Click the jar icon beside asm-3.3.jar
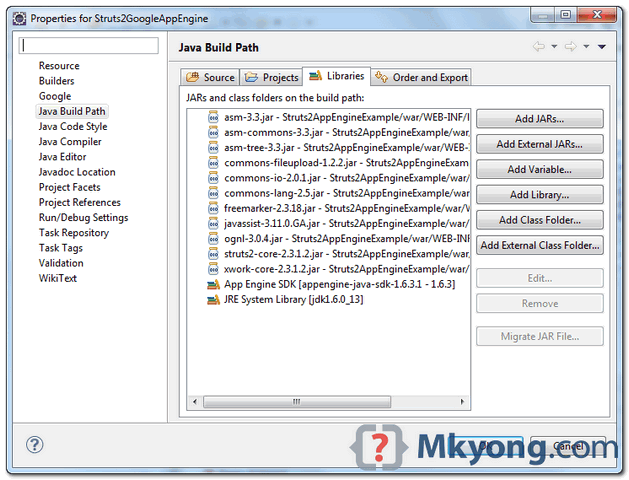Image resolution: width=629 pixels, height=480 pixels. tap(213, 117)
